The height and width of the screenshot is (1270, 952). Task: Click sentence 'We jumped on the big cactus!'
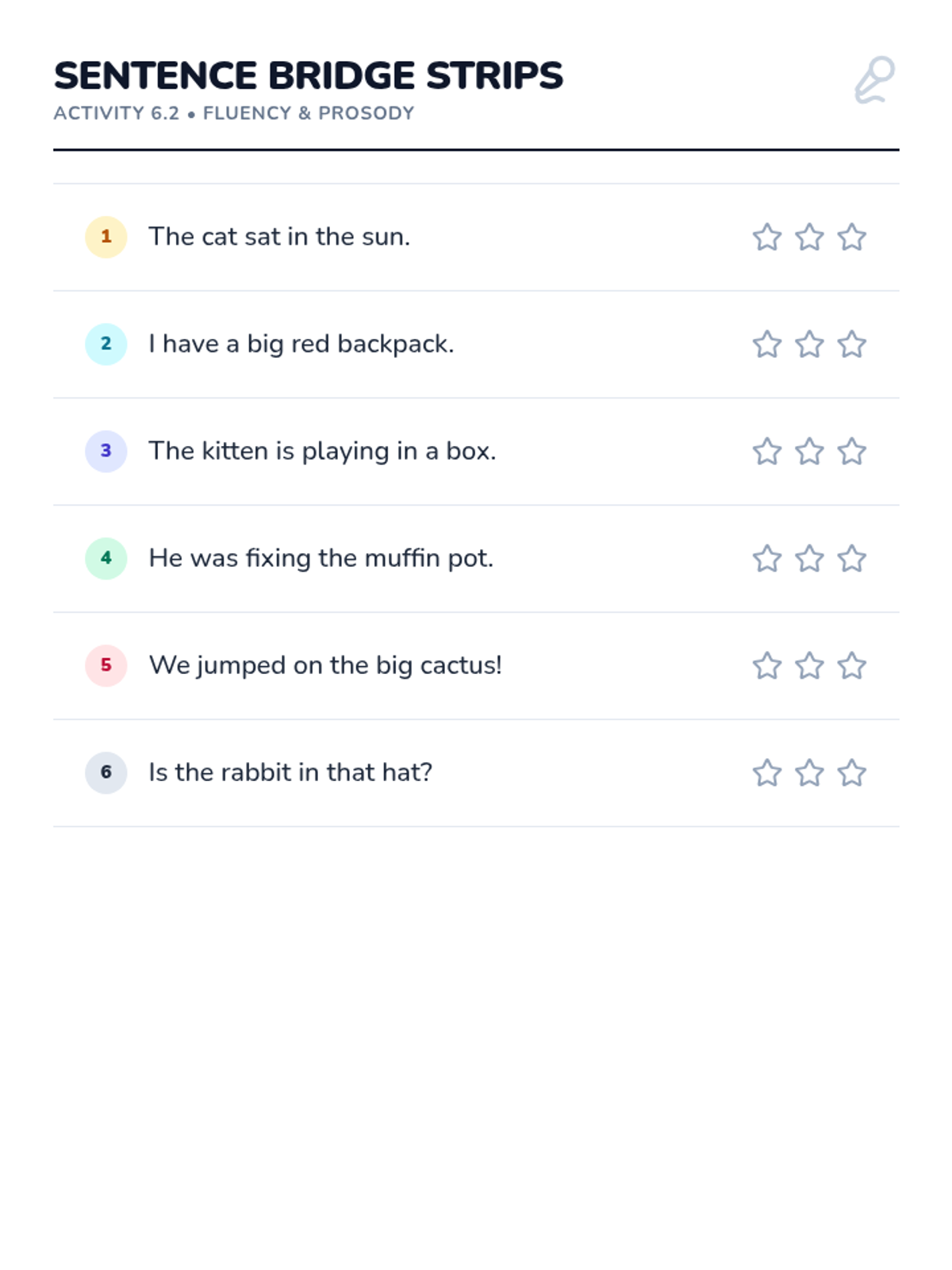point(325,665)
